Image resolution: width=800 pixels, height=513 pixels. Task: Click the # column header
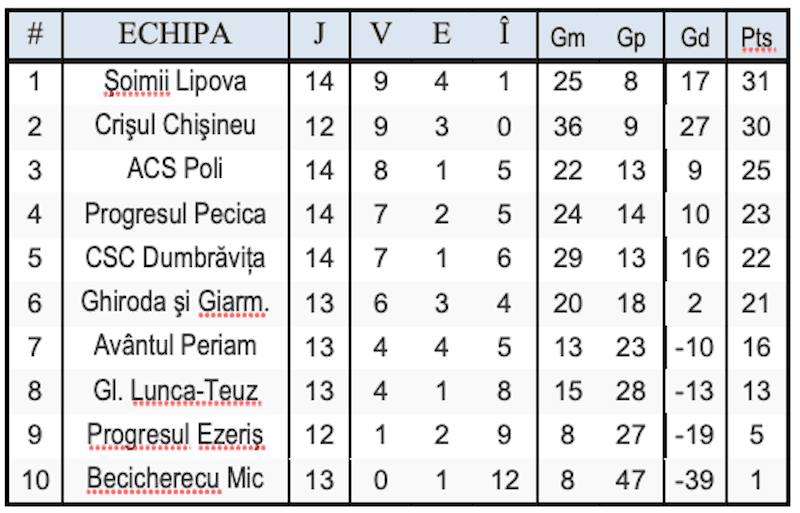click(35, 34)
